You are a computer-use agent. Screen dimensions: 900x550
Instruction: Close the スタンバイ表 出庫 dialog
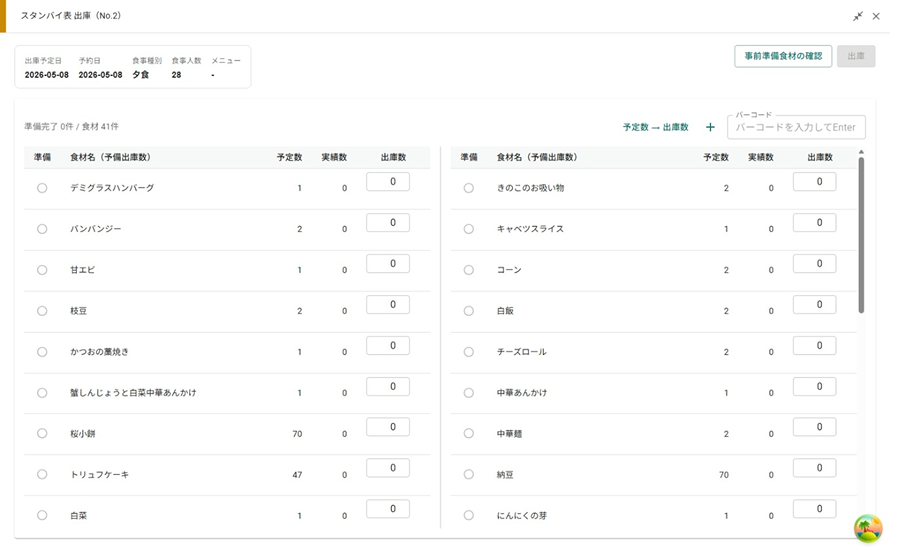pos(876,16)
